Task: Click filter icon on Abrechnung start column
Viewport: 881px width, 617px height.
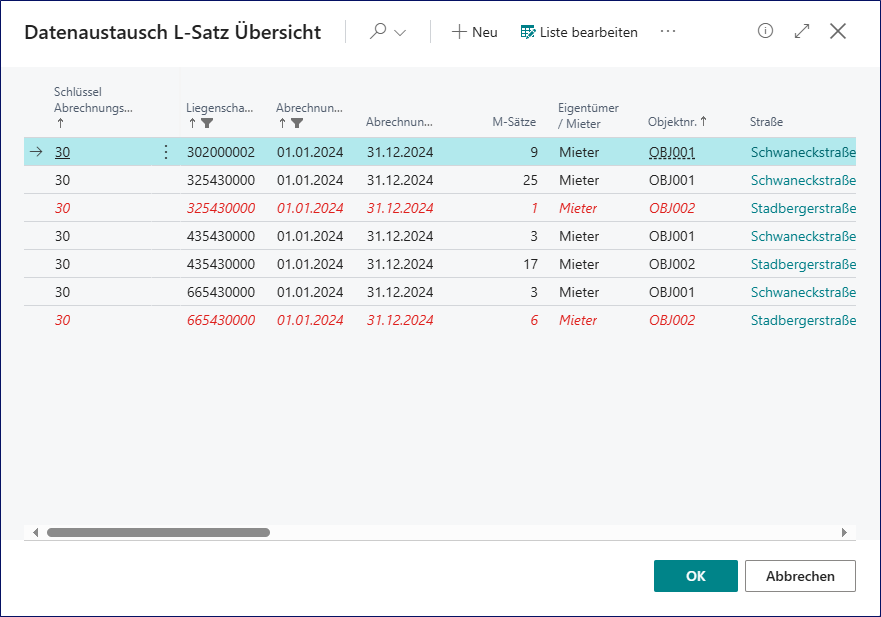Action: tap(297, 123)
